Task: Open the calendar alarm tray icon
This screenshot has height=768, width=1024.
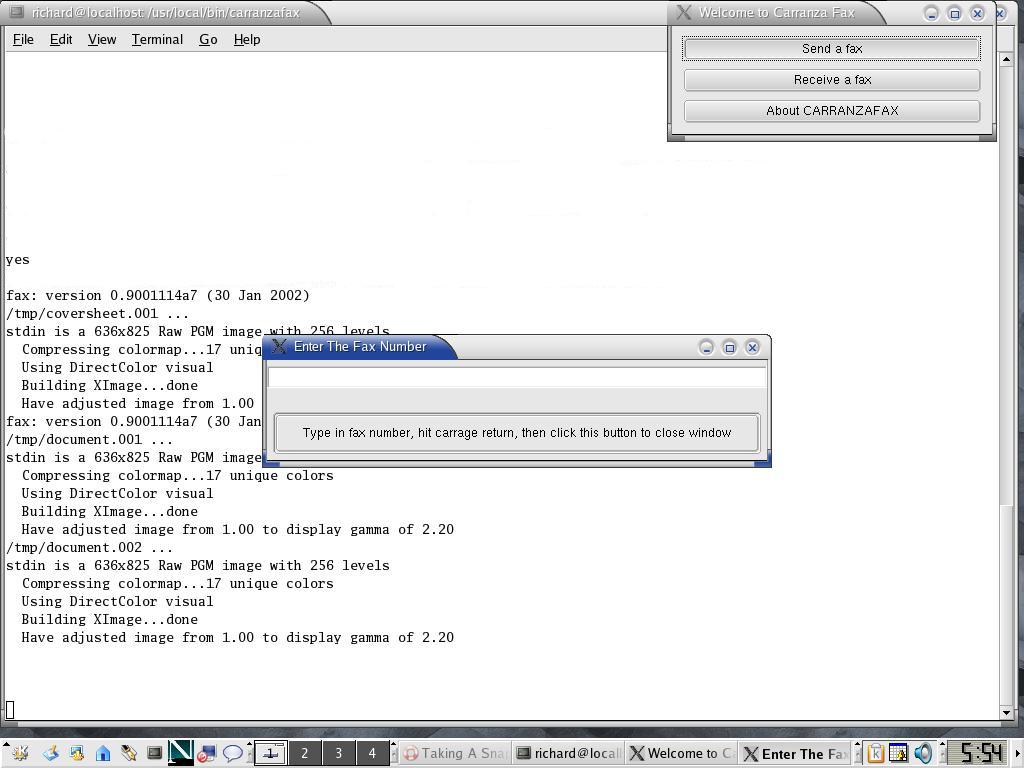Action: pyautogui.click(x=898, y=753)
